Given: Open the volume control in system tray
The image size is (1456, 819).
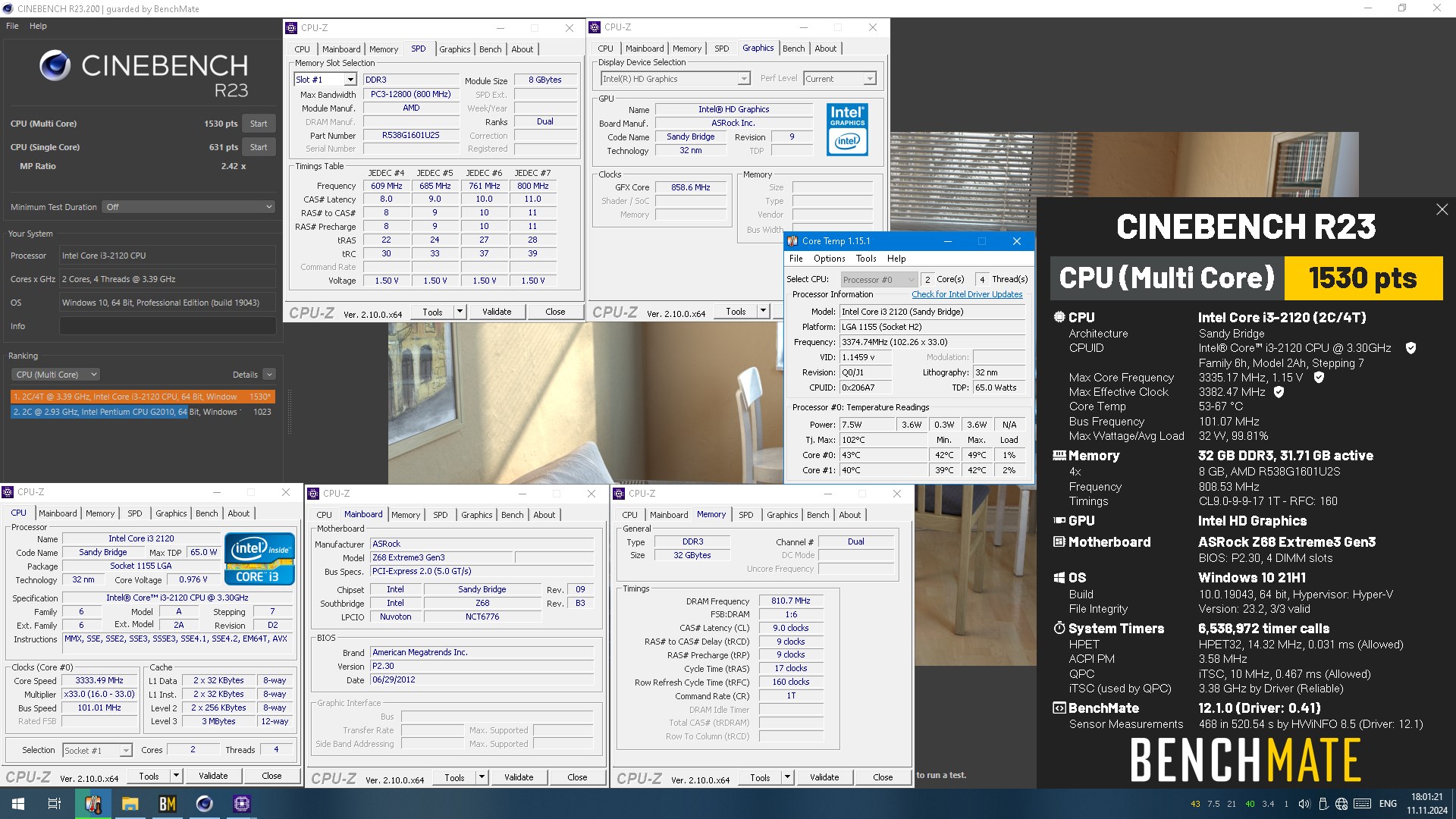Looking at the screenshot, I should click(1304, 804).
